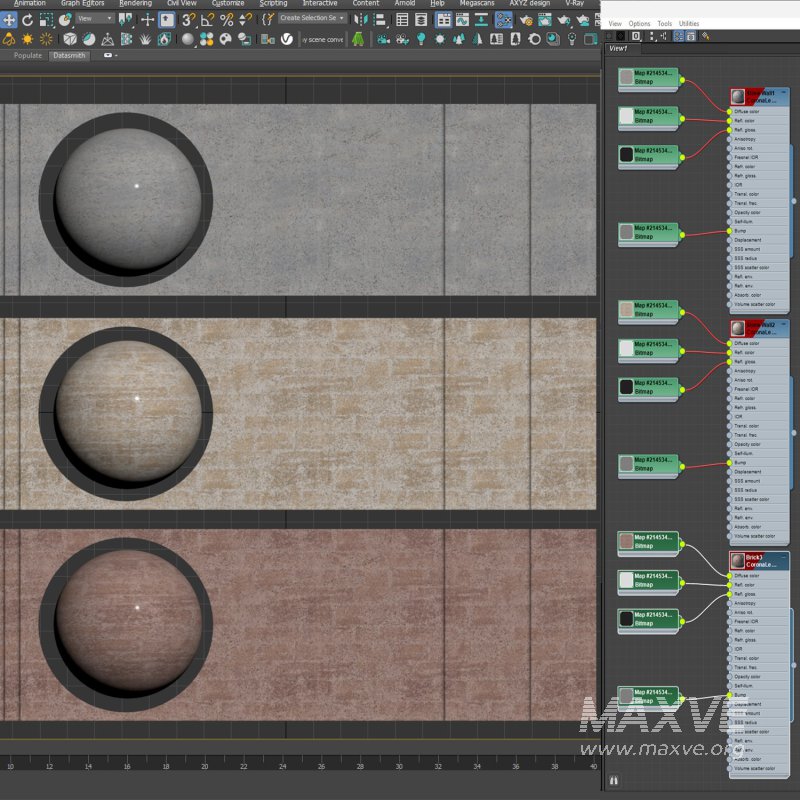
Task: Open the Rendering menu
Action: point(135,4)
